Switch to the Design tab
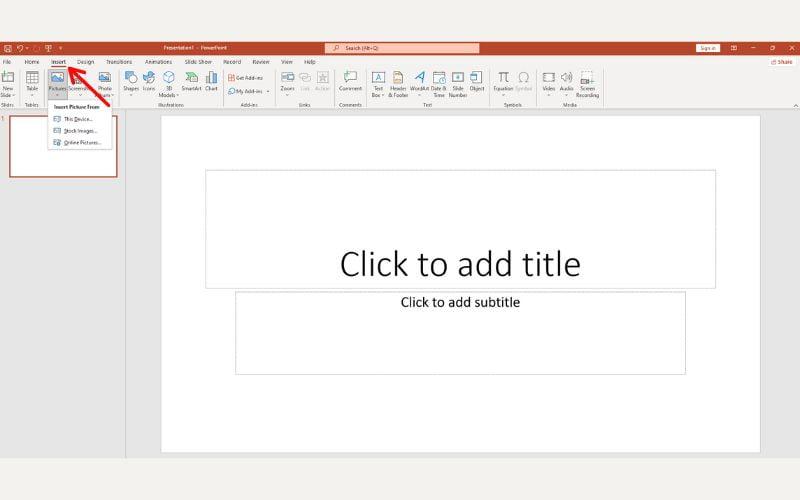 click(86, 62)
